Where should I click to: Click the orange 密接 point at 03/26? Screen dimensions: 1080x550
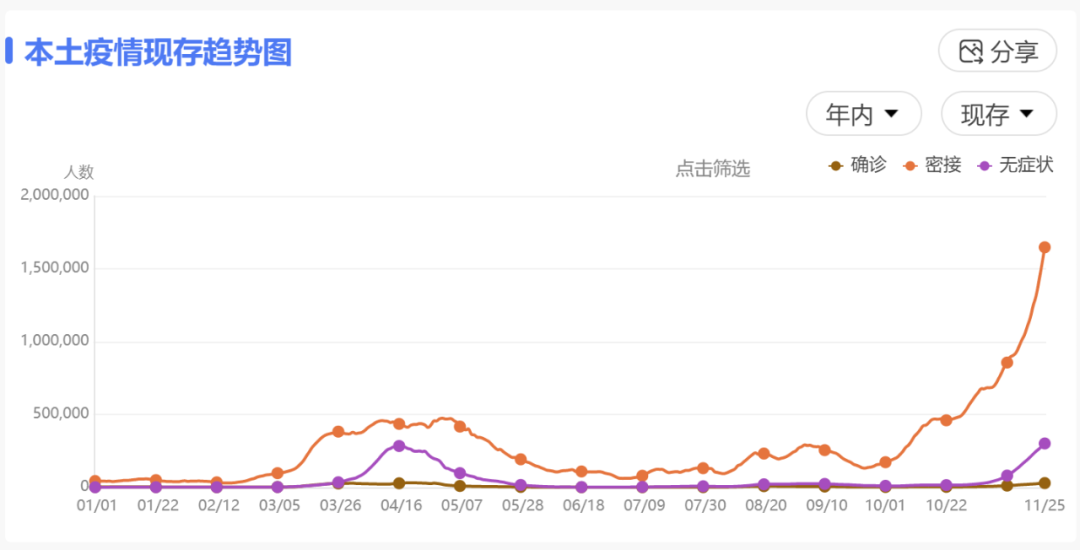338,432
